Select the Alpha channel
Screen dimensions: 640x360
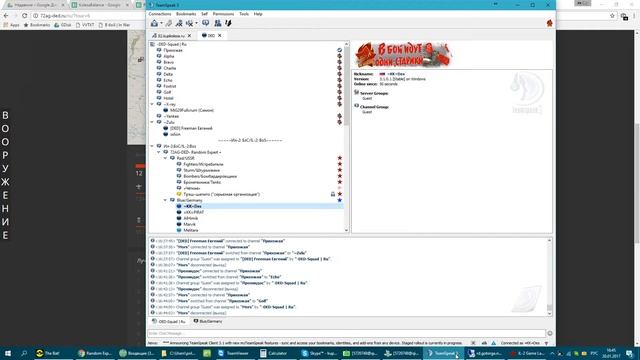point(168,56)
